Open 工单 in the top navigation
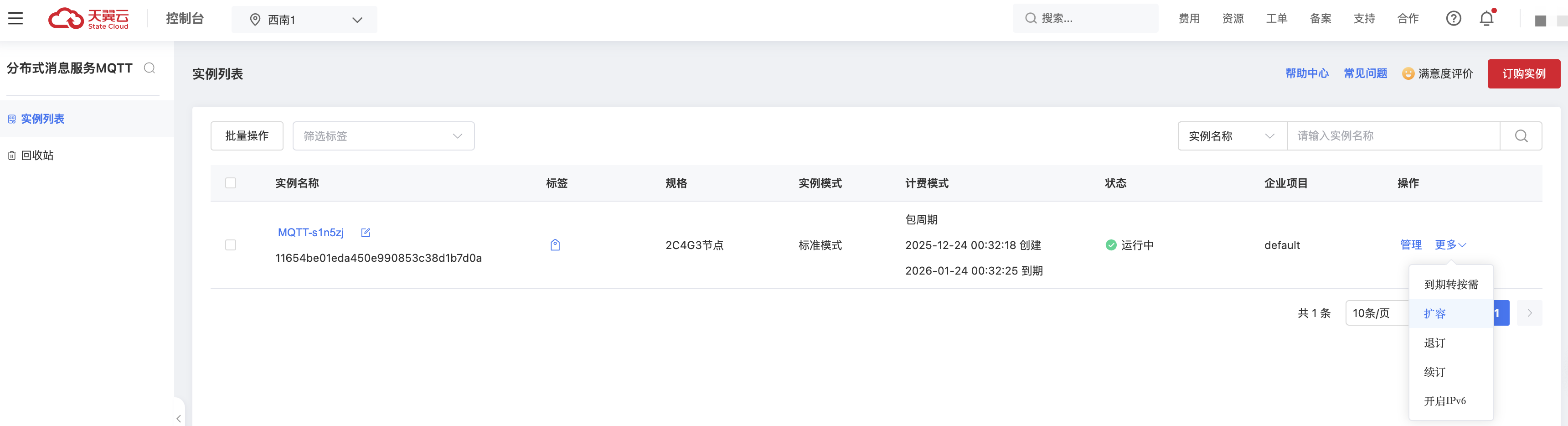The width and height of the screenshot is (1568, 426). pos(1276,19)
